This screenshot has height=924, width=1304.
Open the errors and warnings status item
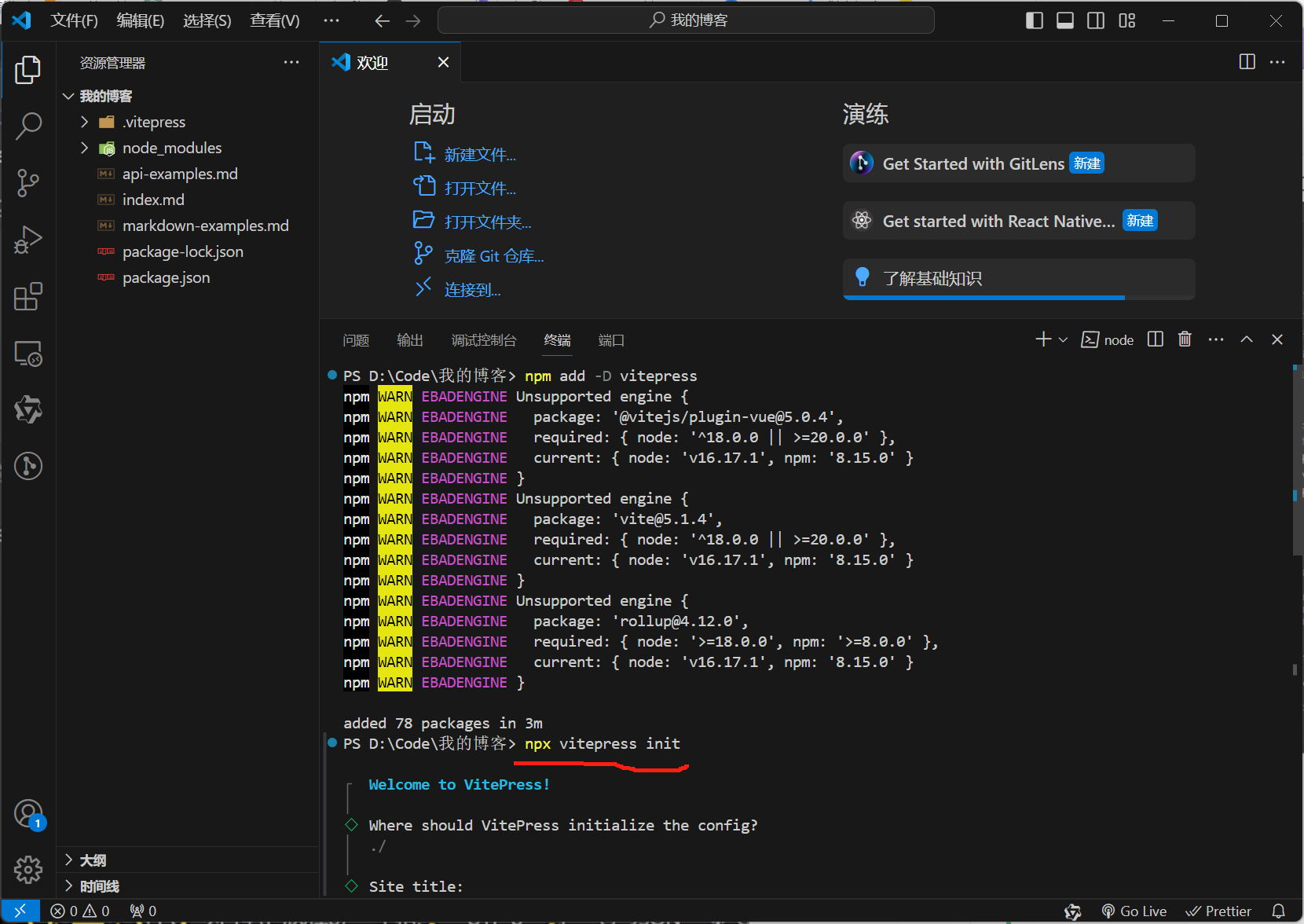[x=80, y=911]
